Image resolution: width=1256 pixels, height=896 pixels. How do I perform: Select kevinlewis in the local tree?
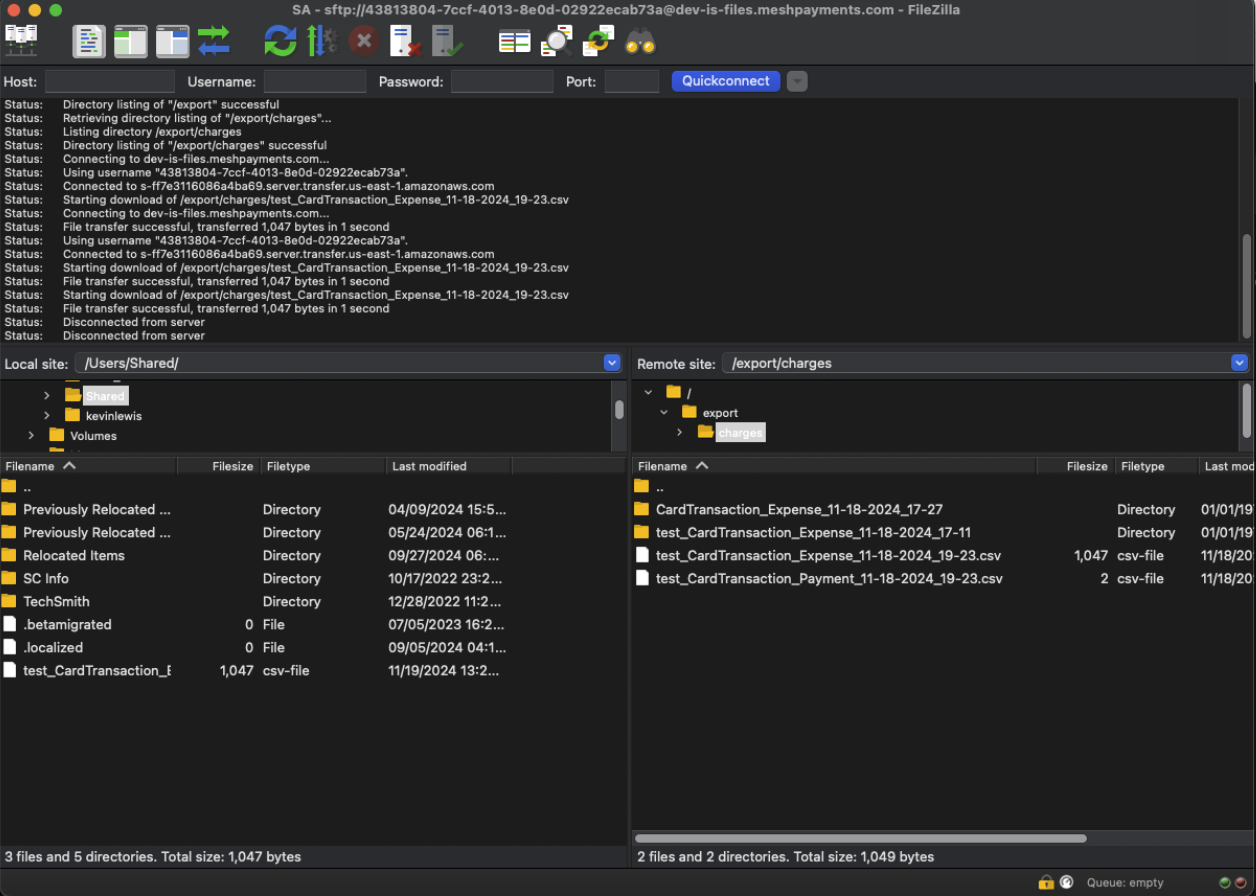(x=113, y=415)
